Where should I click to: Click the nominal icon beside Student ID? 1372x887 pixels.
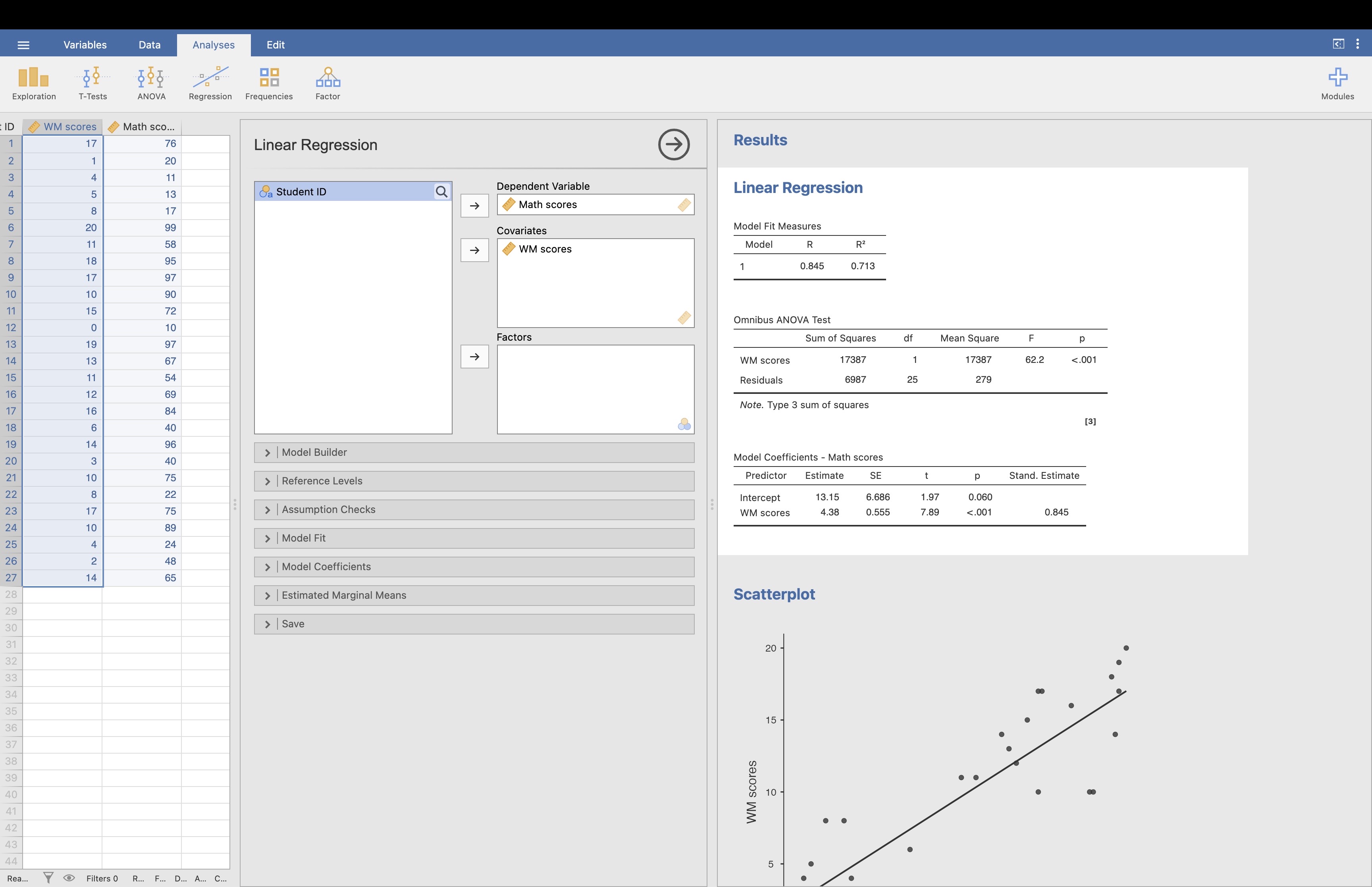click(x=266, y=192)
